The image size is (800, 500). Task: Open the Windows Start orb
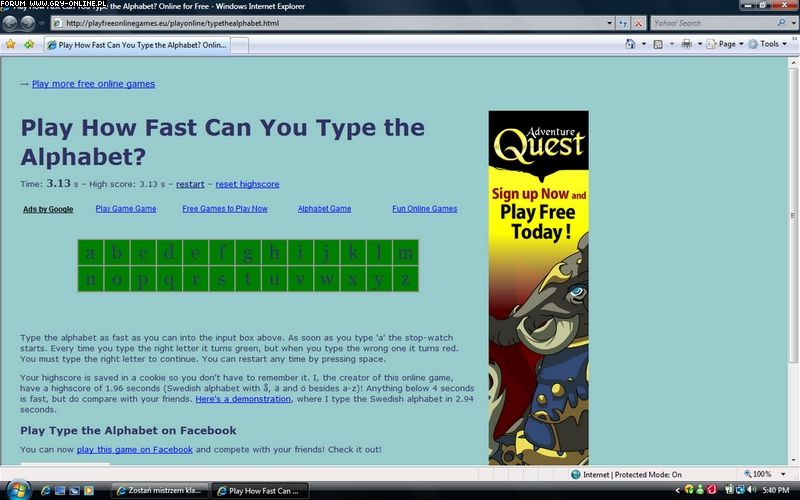(x=19, y=490)
